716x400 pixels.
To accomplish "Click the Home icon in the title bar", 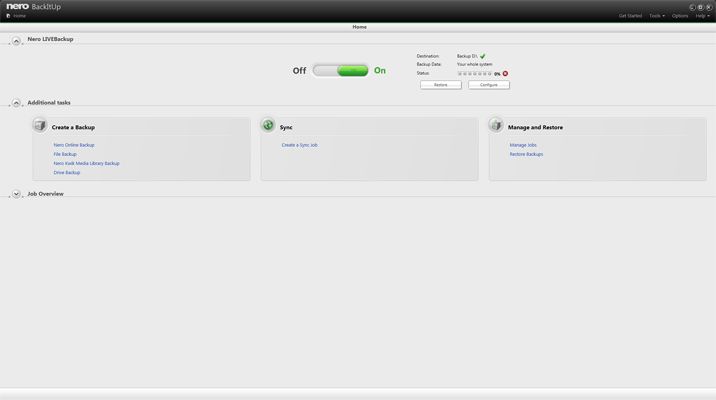I will tap(8, 16).
